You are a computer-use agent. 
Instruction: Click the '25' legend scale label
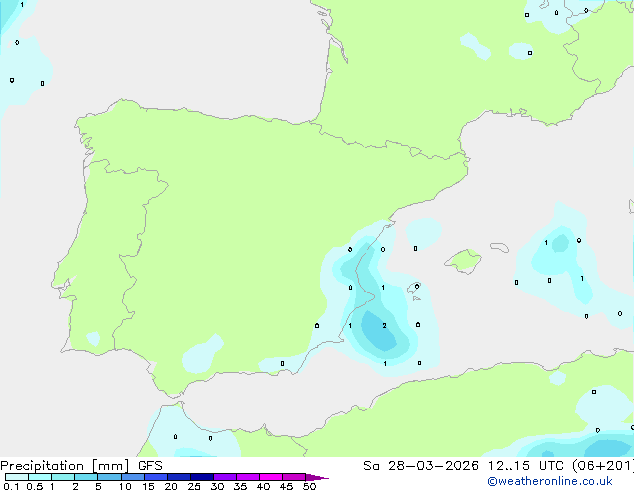[x=194, y=486]
